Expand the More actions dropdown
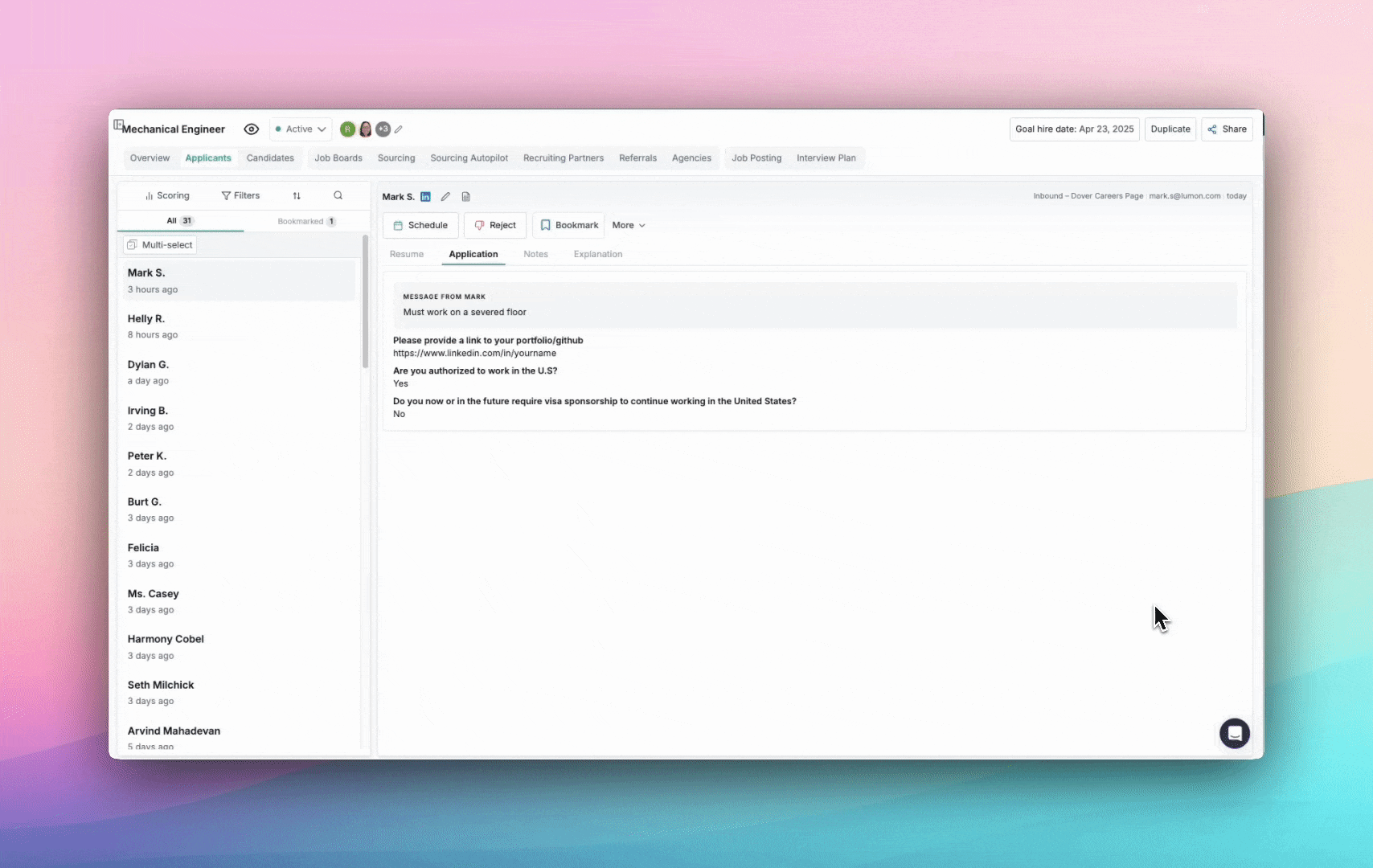This screenshot has height=868, width=1373. tap(629, 226)
